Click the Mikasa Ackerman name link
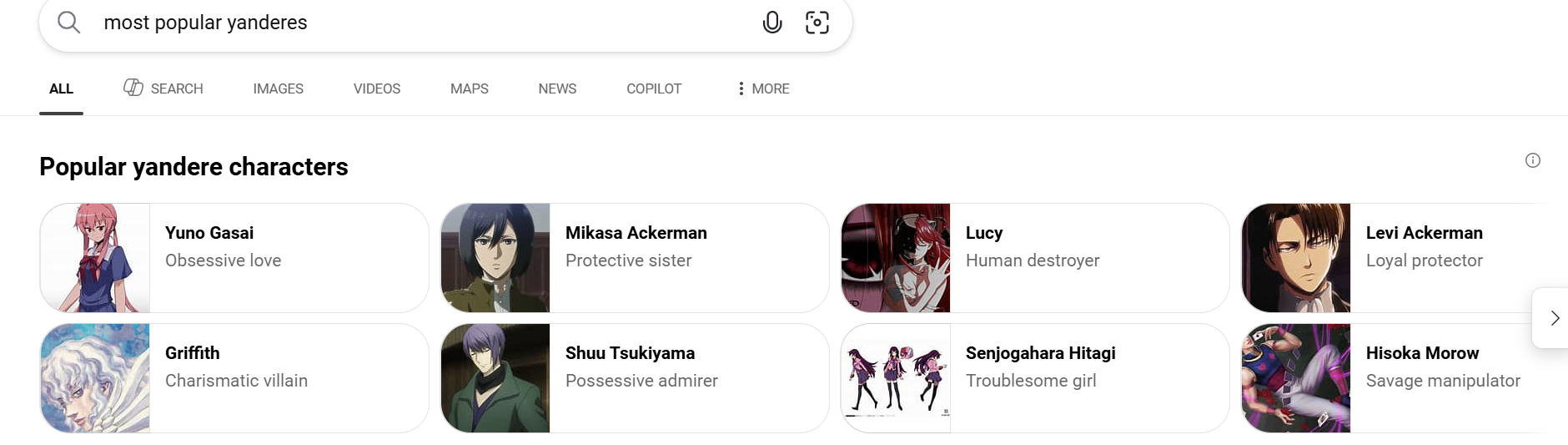Image resolution: width=1568 pixels, height=445 pixels. click(x=636, y=233)
